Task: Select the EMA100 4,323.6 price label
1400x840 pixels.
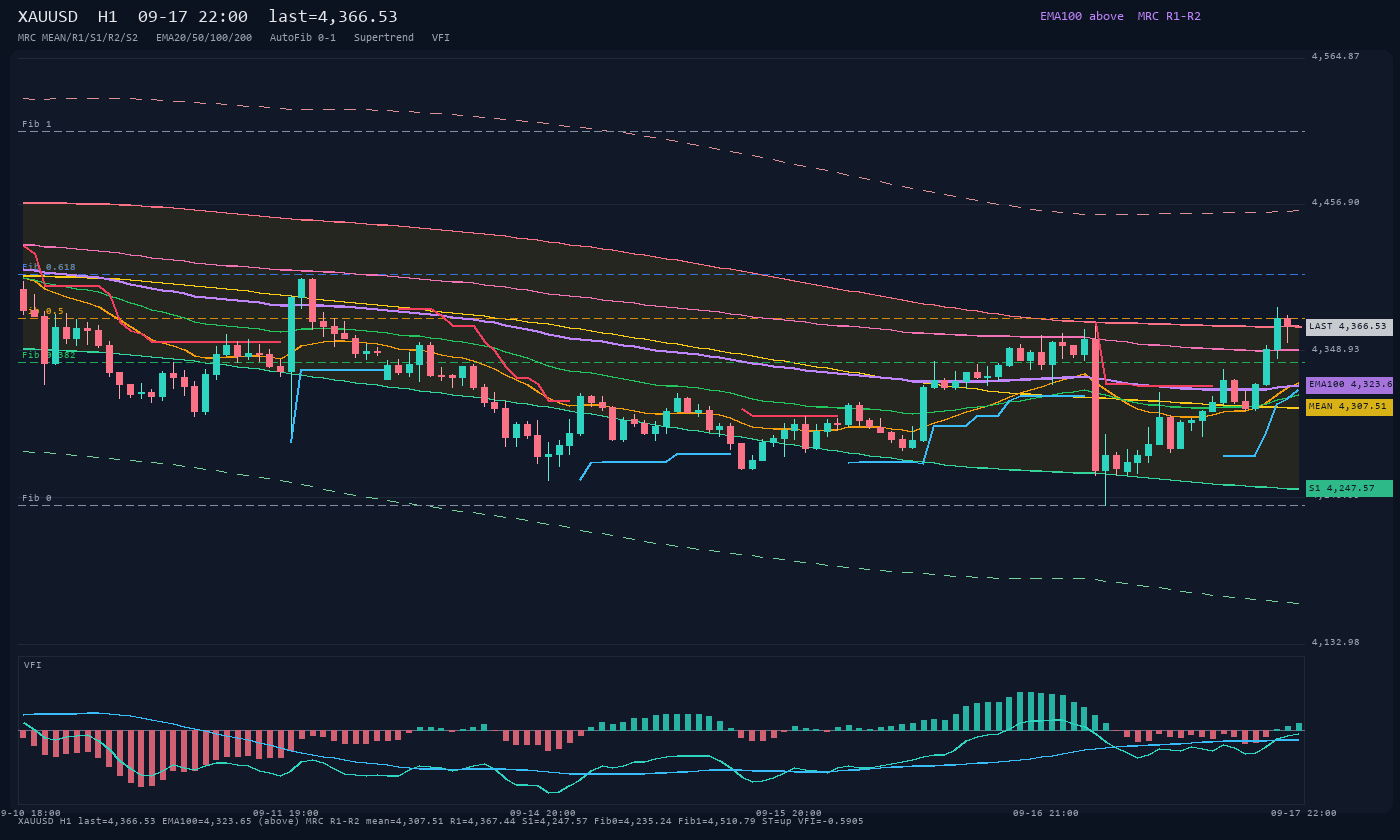Action: click(1349, 385)
